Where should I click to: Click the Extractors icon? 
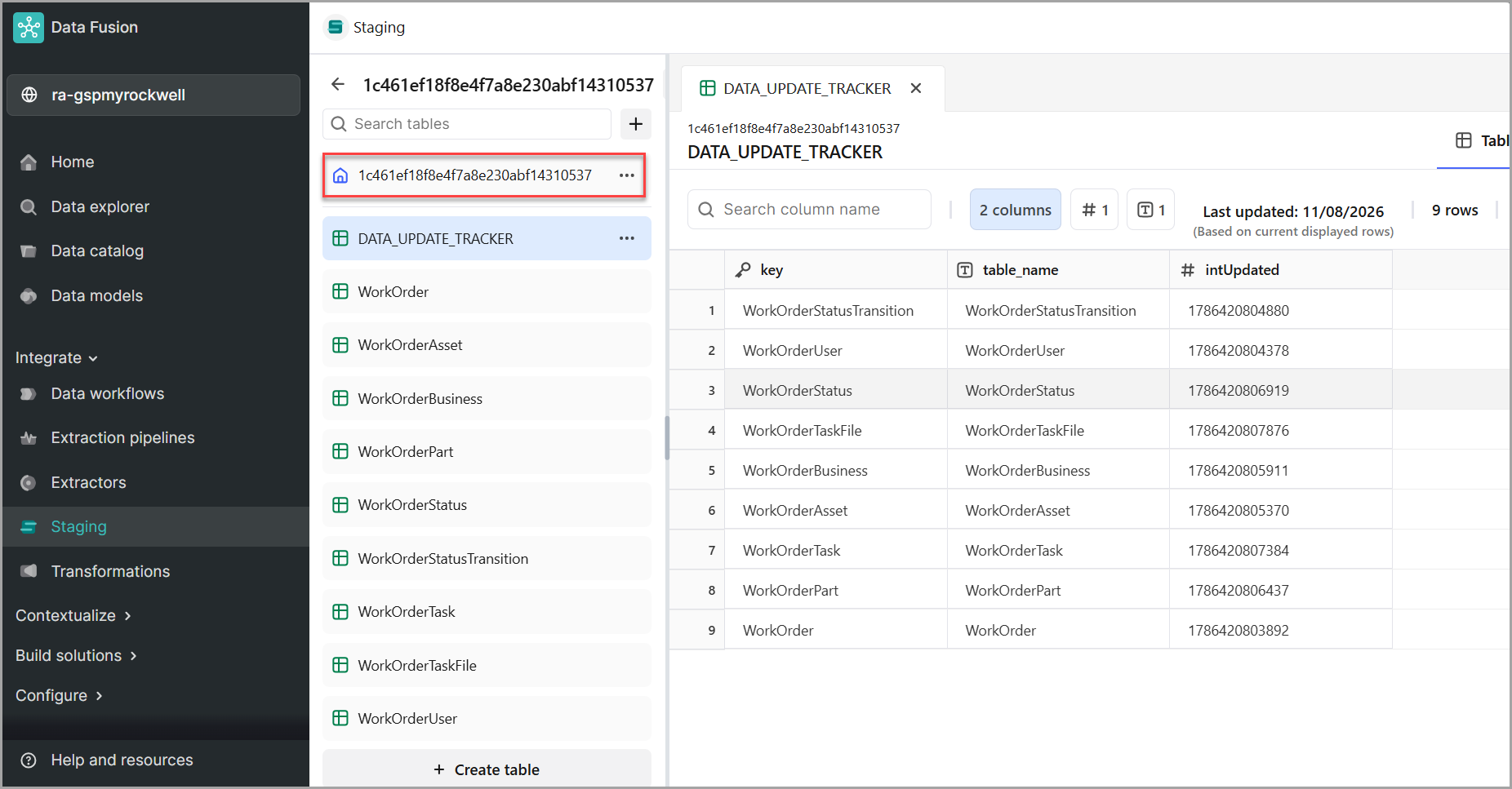tap(29, 483)
